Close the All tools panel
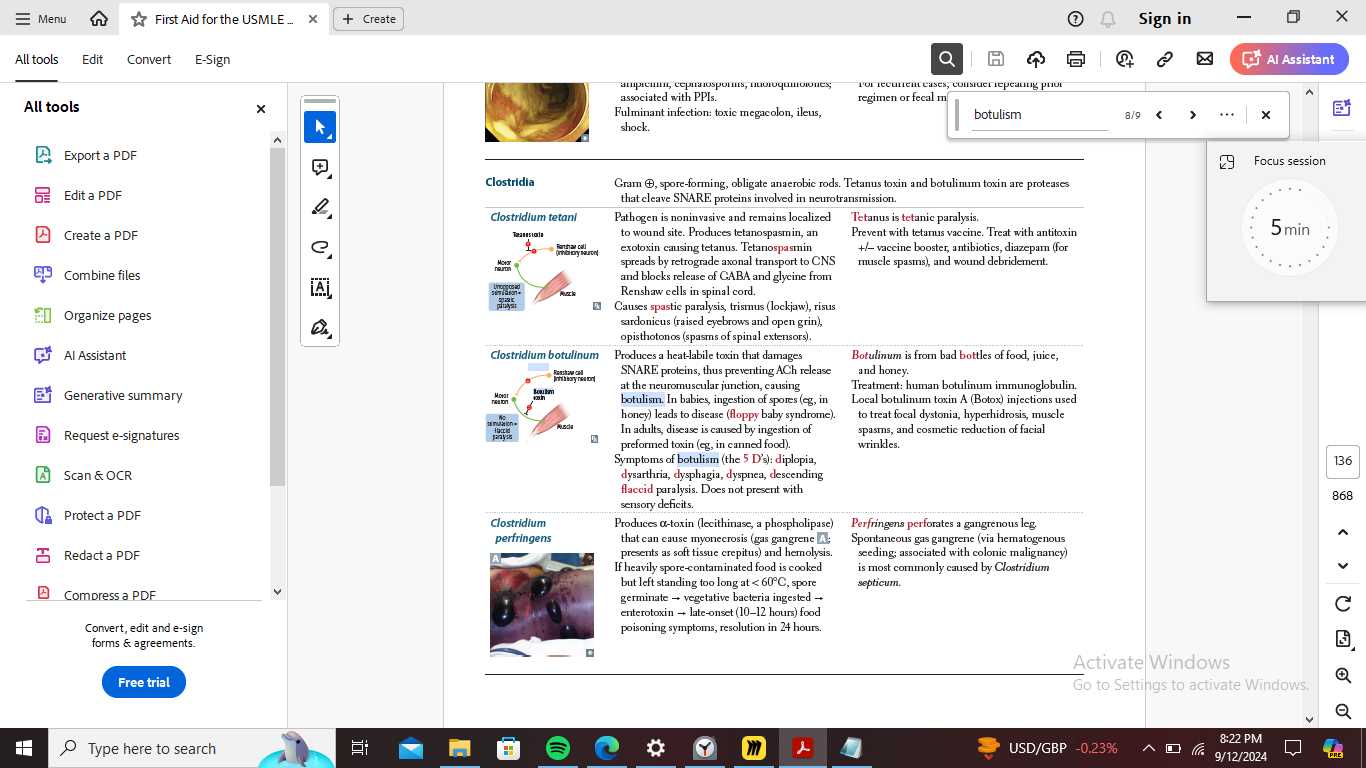The height and width of the screenshot is (768, 1366). [261, 108]
